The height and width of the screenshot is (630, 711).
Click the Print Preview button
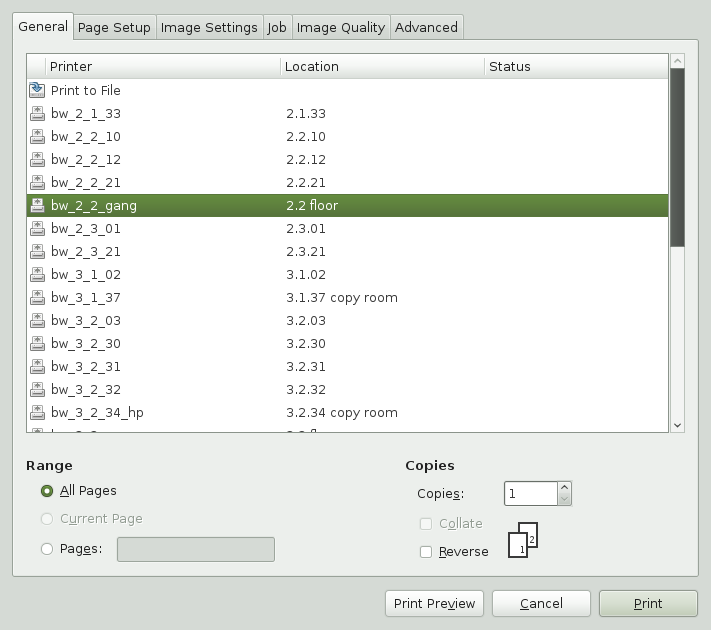434,604
